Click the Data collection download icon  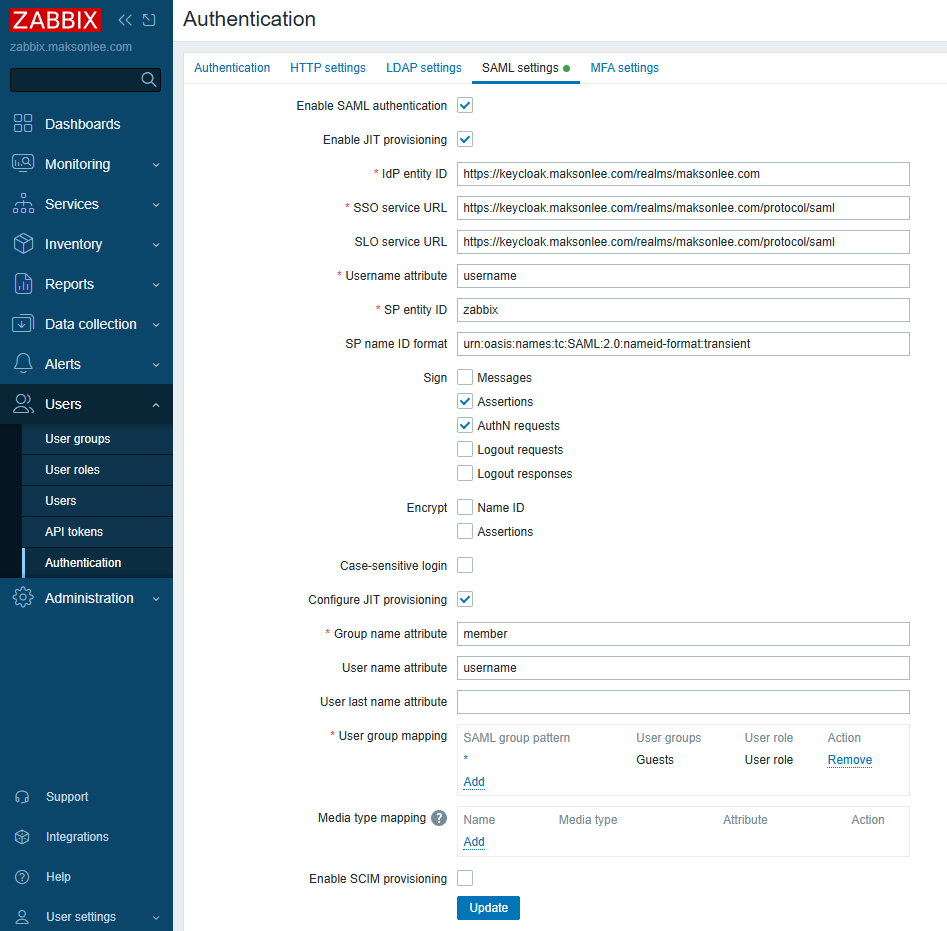tap(23, 324)
